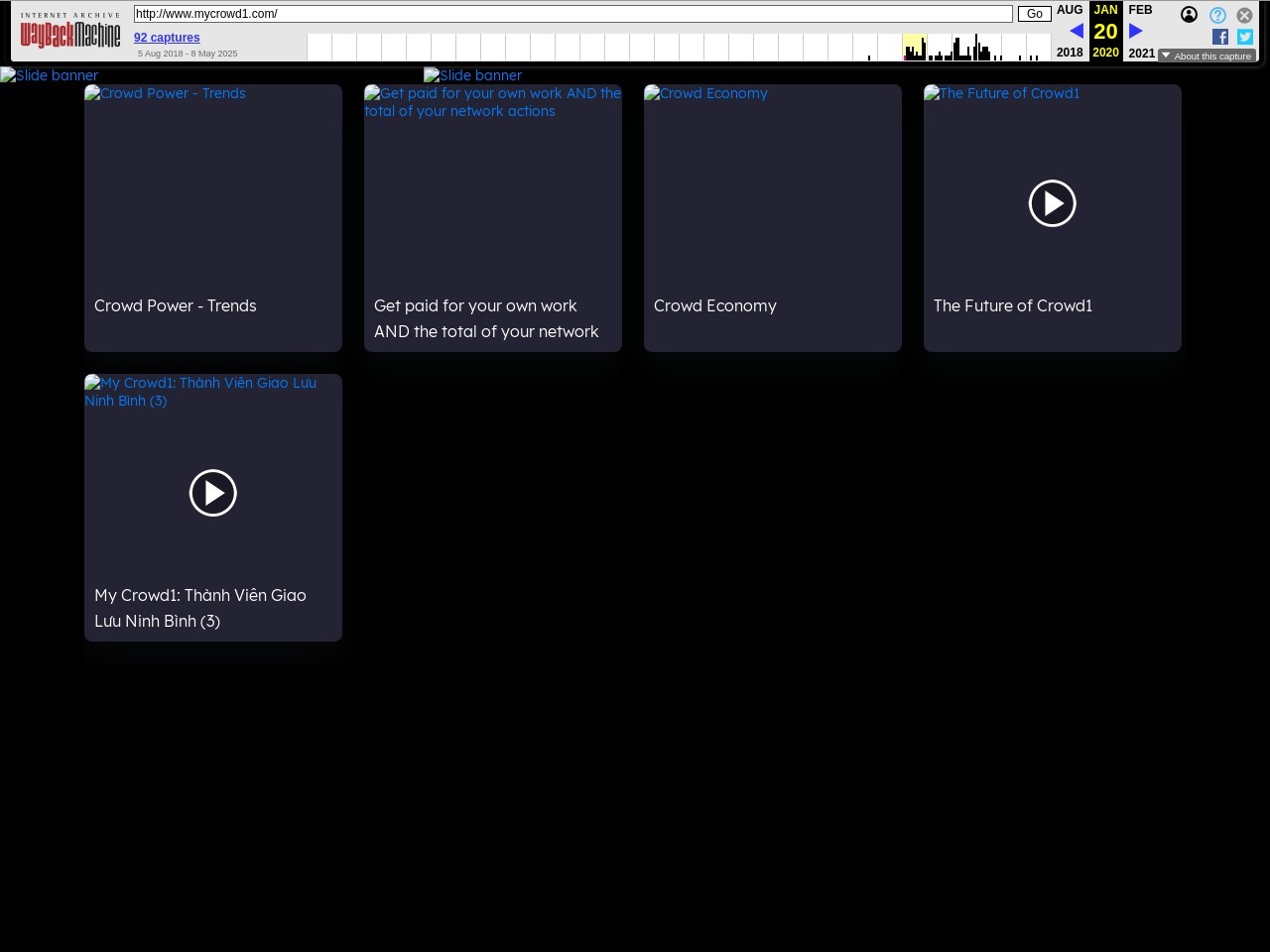Click the Go button
This screenshot has width=1270, height=952.
[x=1035, y=14]
